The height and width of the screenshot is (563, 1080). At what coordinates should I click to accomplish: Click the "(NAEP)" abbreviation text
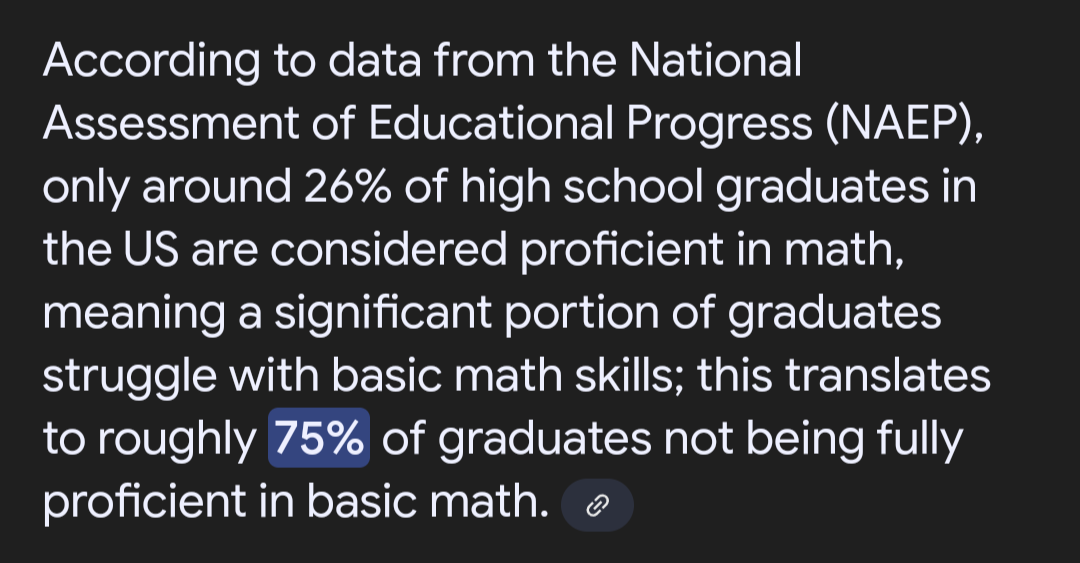point(905,124)
